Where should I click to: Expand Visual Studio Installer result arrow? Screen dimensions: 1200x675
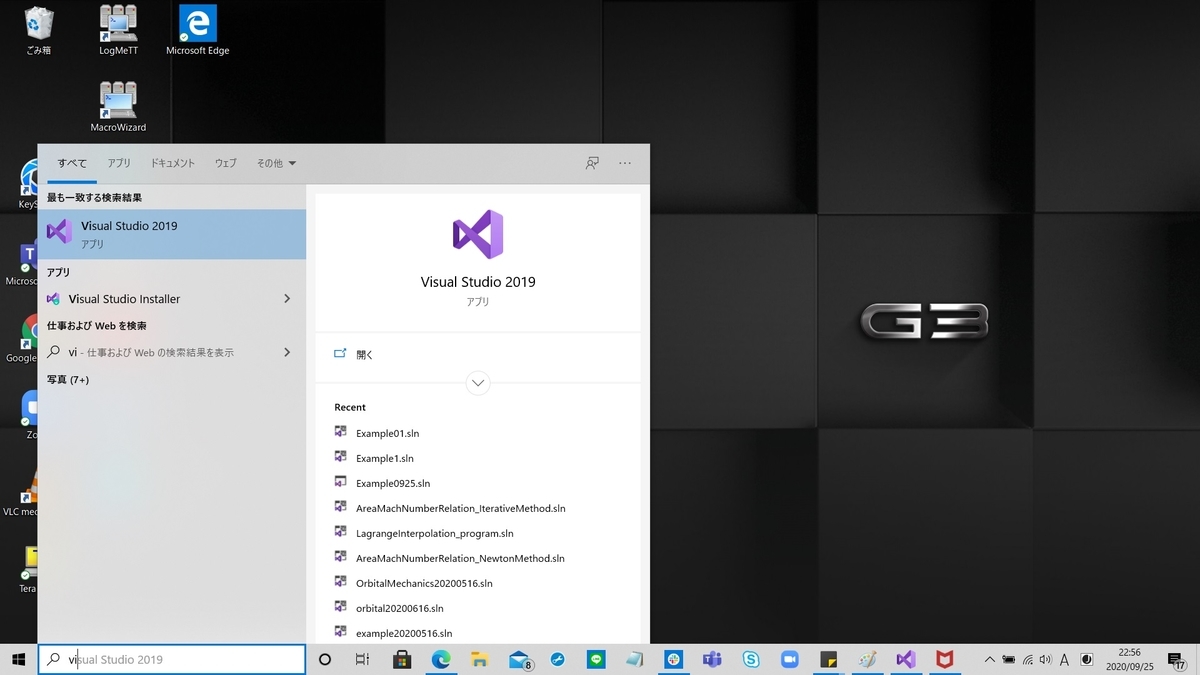click(287, 299)
